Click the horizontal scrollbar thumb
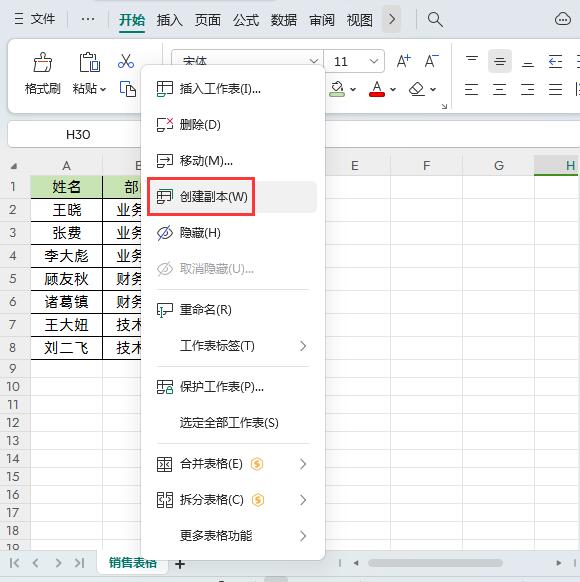Screen dimensions: 580x582 [x=435, y=563]
